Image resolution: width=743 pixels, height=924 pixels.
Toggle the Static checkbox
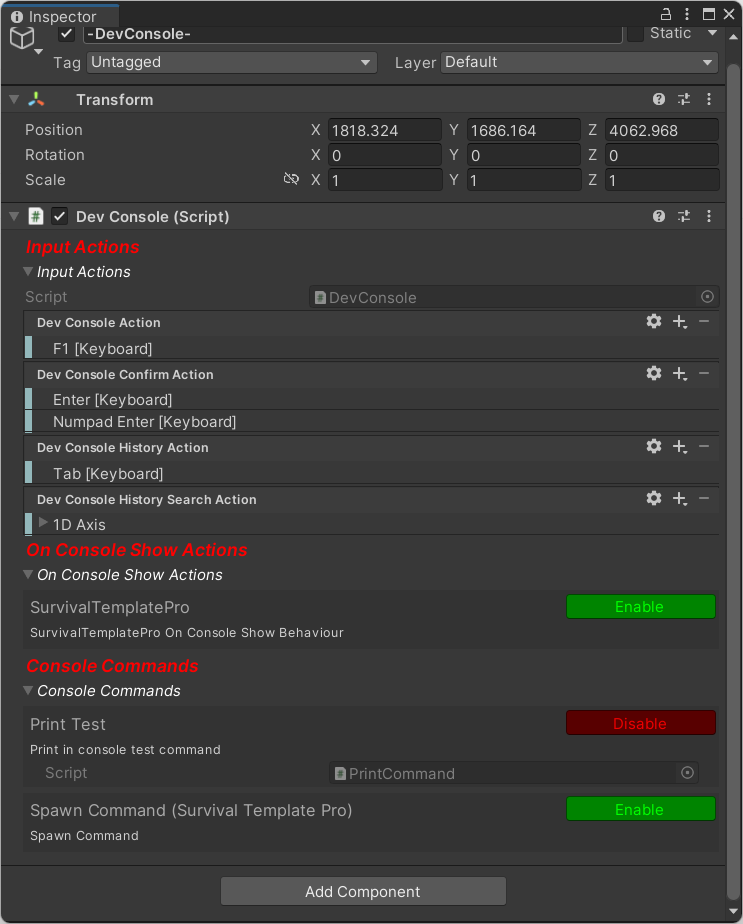coord(635,34)
